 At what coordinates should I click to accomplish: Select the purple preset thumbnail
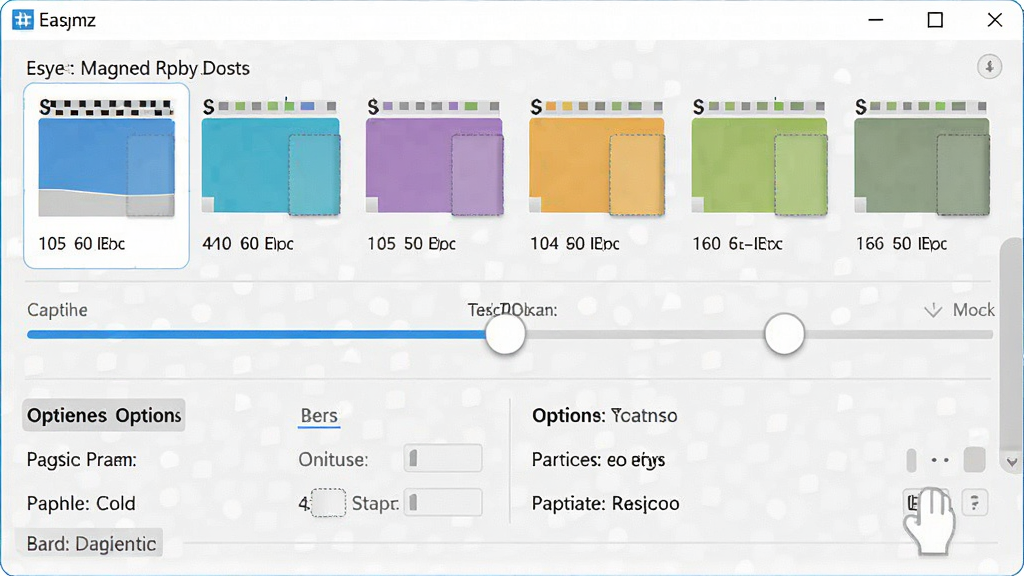click(434, 167)
